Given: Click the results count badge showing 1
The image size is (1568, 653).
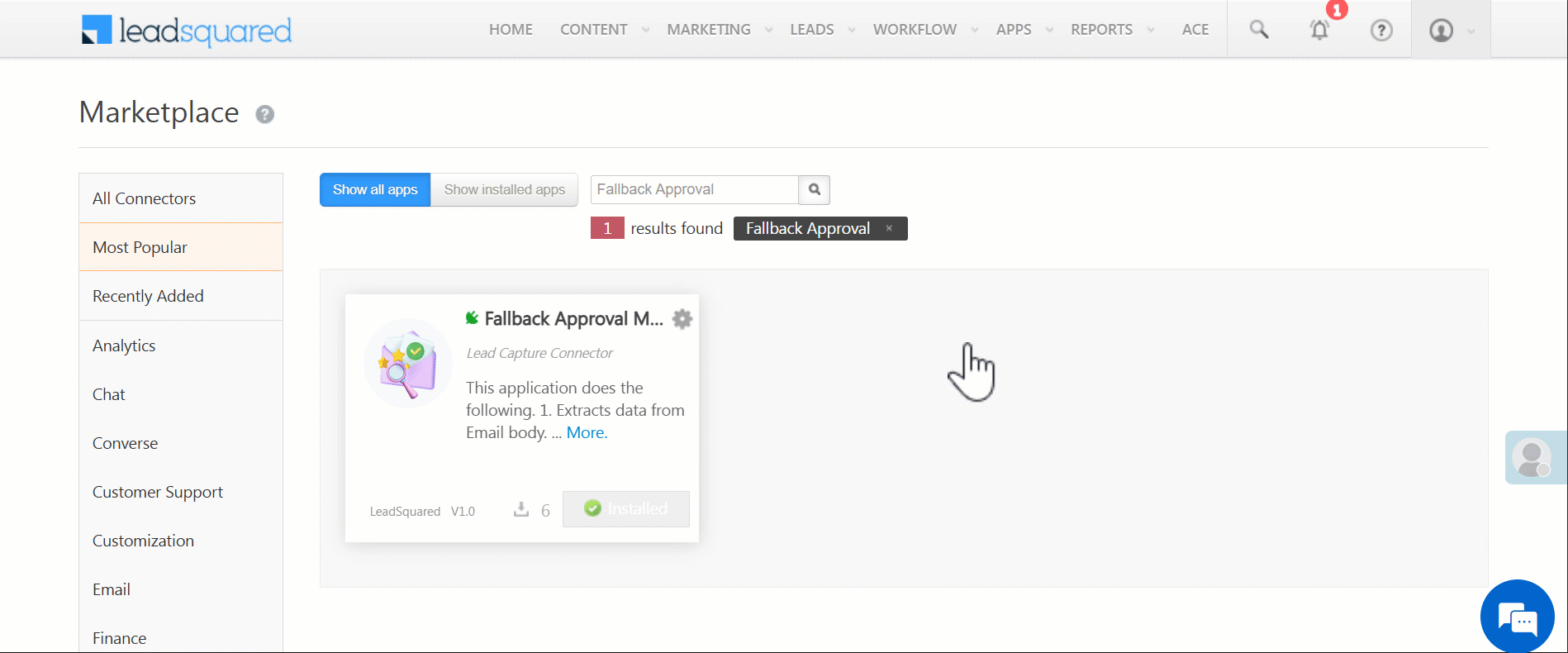Looking at the screenshot, I should point(607,228).
